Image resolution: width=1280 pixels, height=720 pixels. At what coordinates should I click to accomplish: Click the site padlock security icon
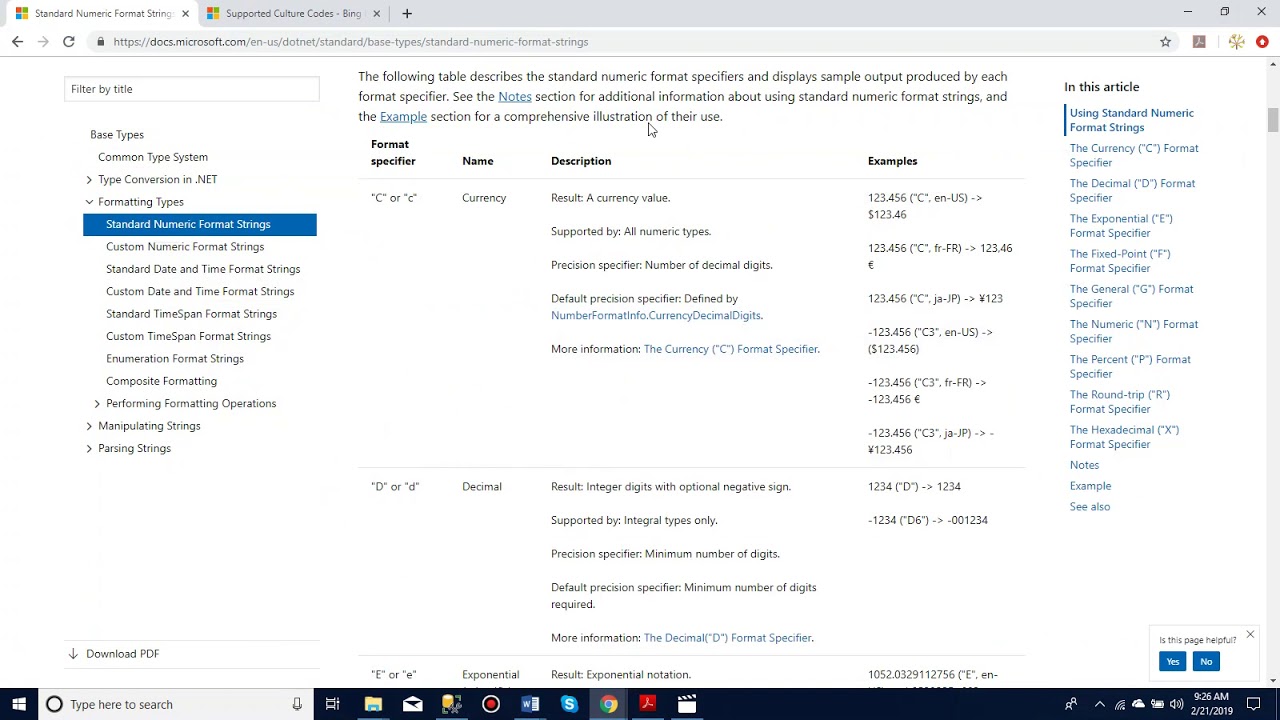[100, 42]
